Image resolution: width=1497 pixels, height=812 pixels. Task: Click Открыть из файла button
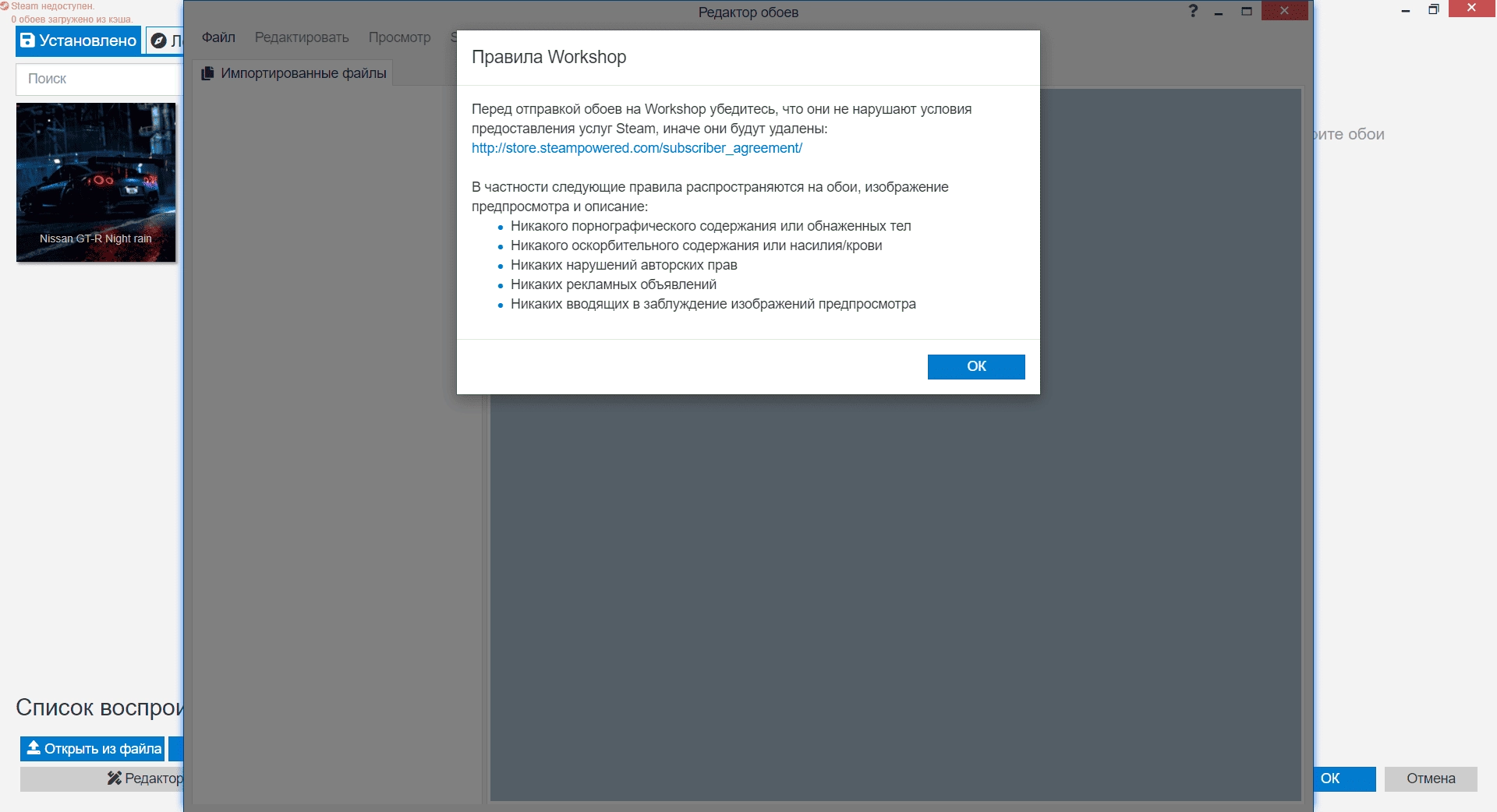click(x=93, y=749)
